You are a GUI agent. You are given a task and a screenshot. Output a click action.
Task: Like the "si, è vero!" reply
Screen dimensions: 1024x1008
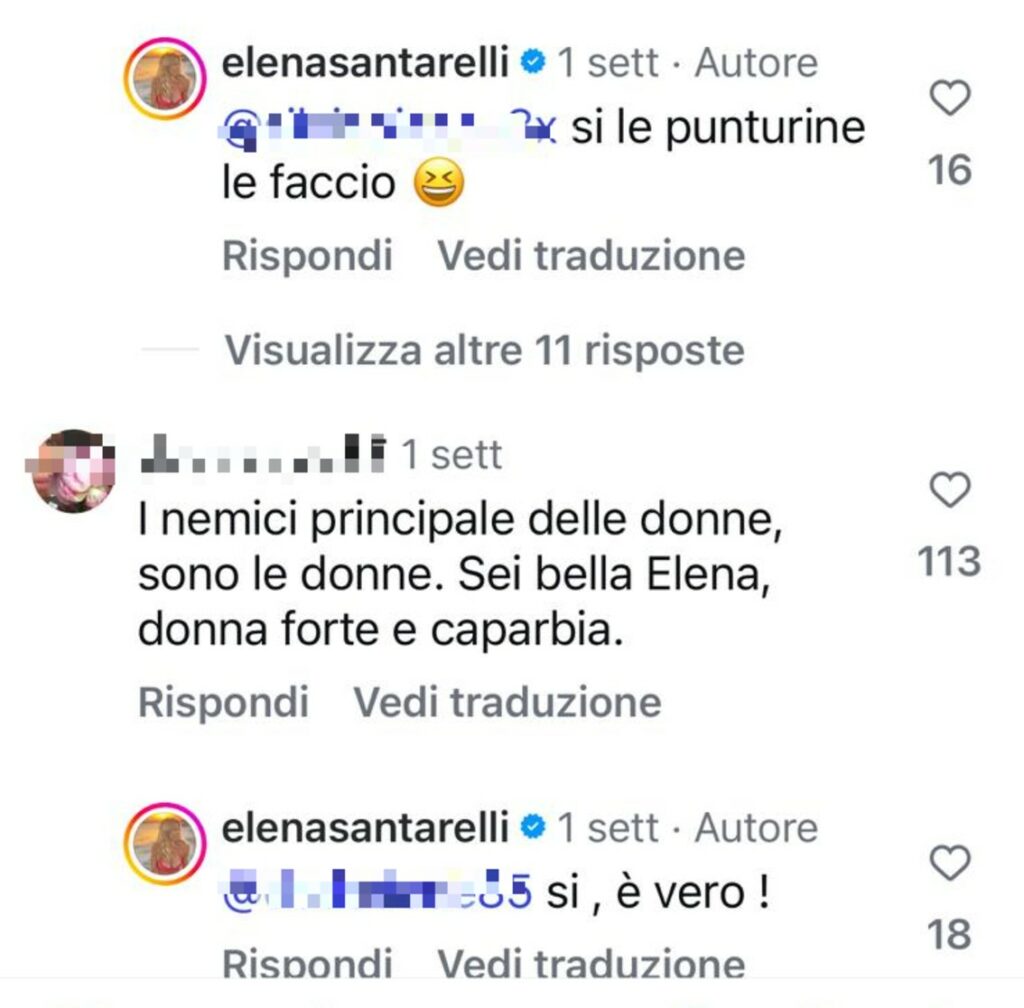pyautogui.click(x=949, y=862)
